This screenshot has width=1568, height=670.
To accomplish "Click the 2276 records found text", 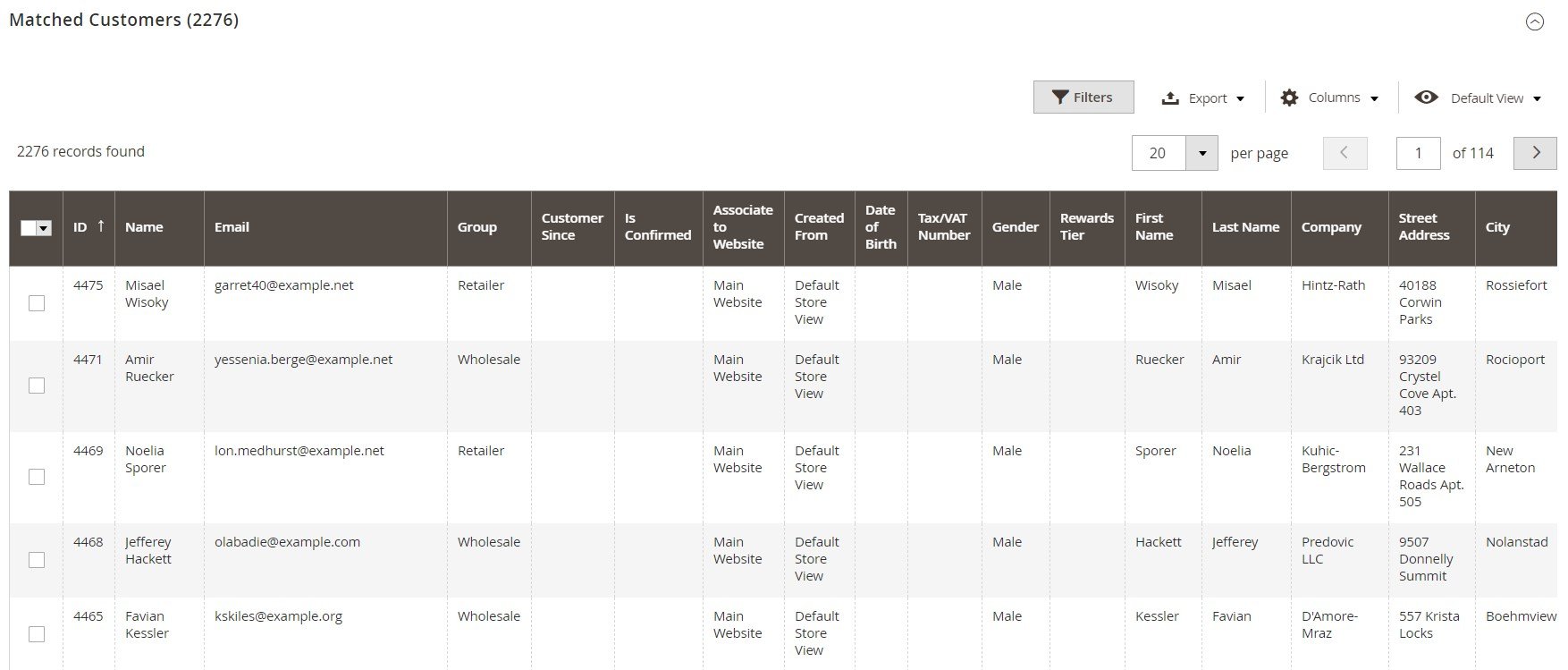I will [80, 152].
